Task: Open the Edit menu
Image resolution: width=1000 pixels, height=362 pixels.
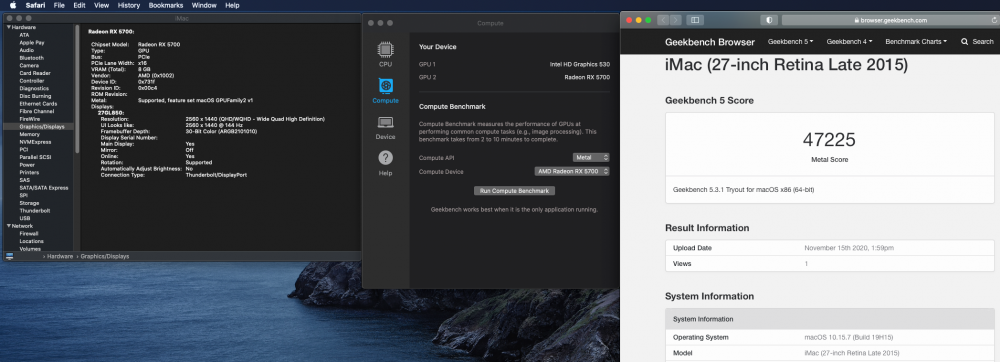Action: click(x=79, y=5)
